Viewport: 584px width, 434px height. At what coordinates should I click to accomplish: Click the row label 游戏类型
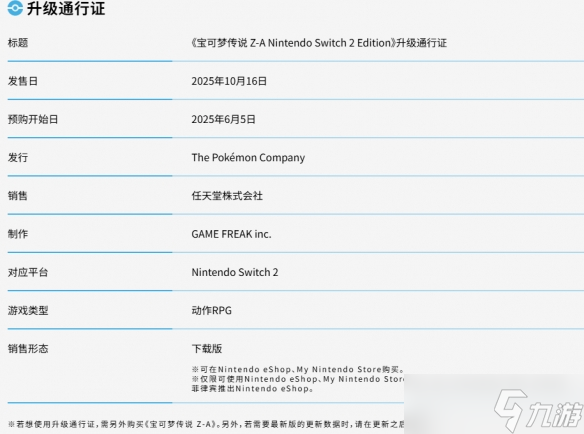[x=28, y=310]
